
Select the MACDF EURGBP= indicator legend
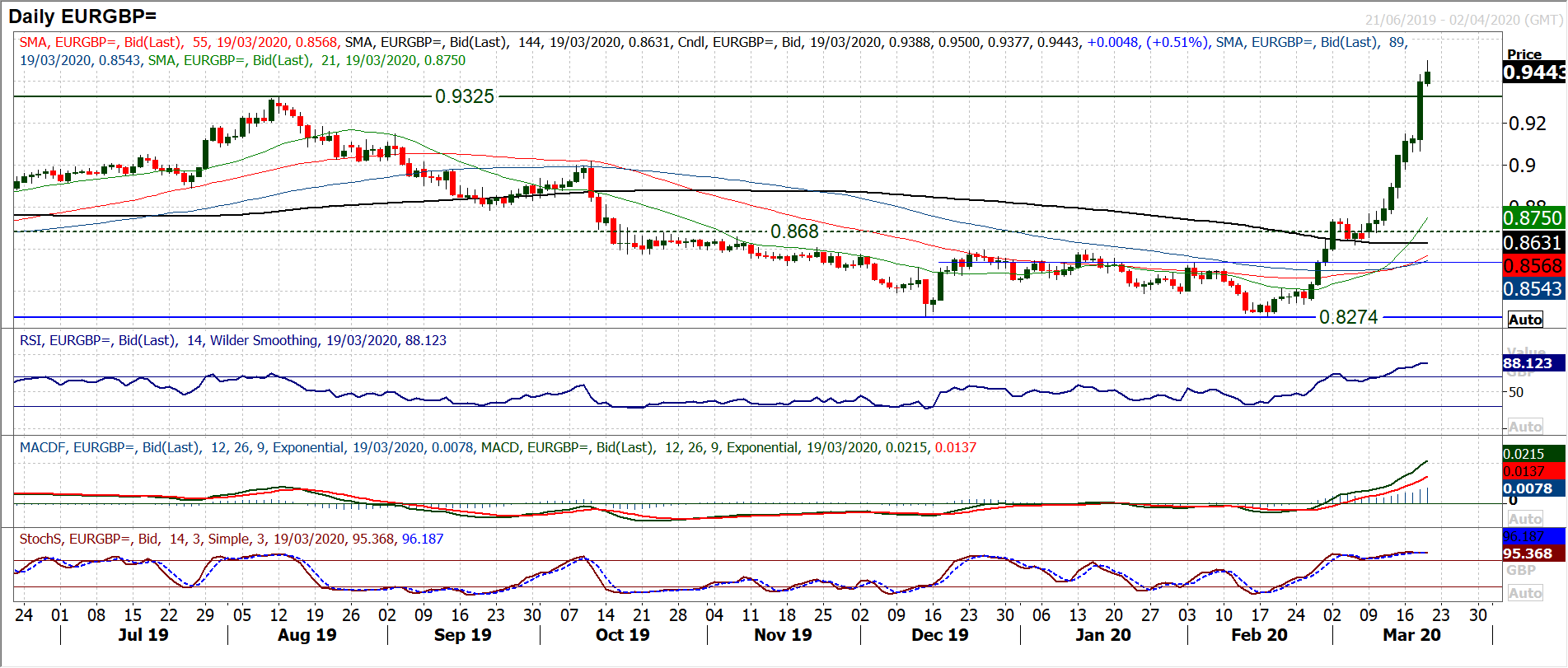coord(246,447)
